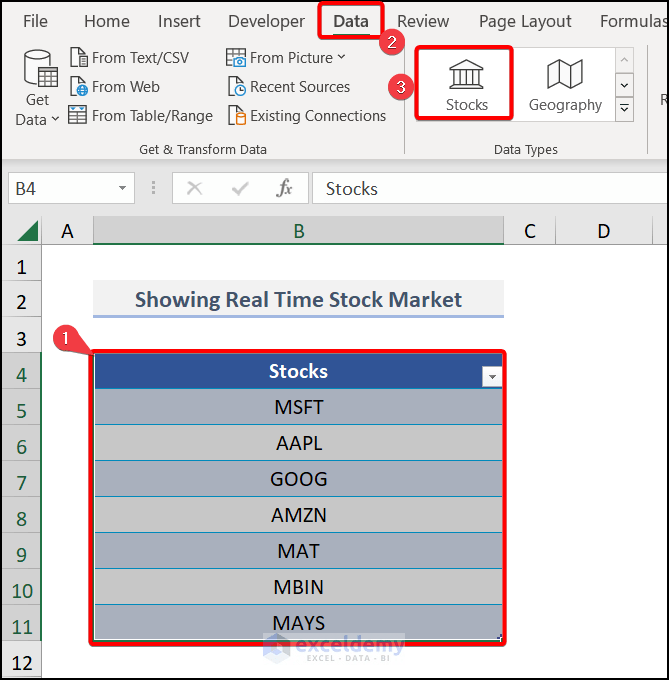The width and height of the screenshot is (669, 680).
Task: Switch to the Formulas tab
Action: [x=633, y=21]
